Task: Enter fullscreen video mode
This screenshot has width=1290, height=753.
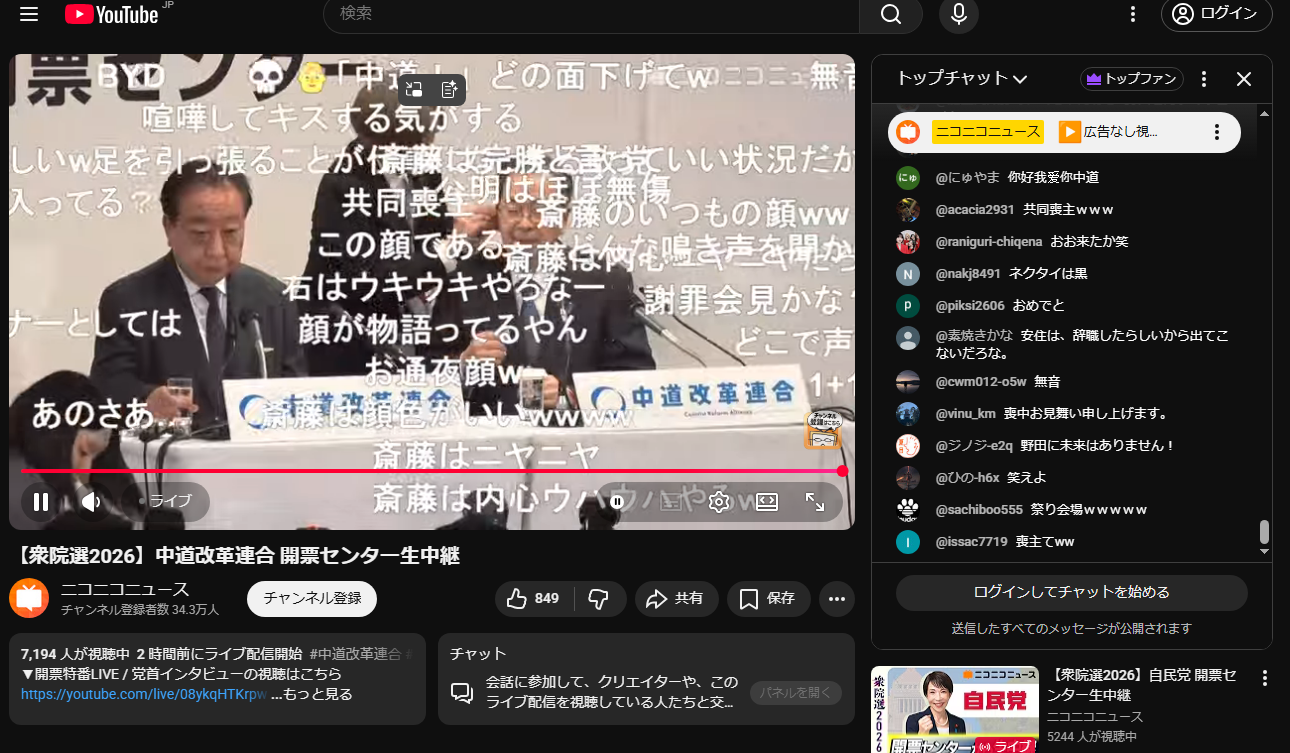Action: tap(815, 502)
